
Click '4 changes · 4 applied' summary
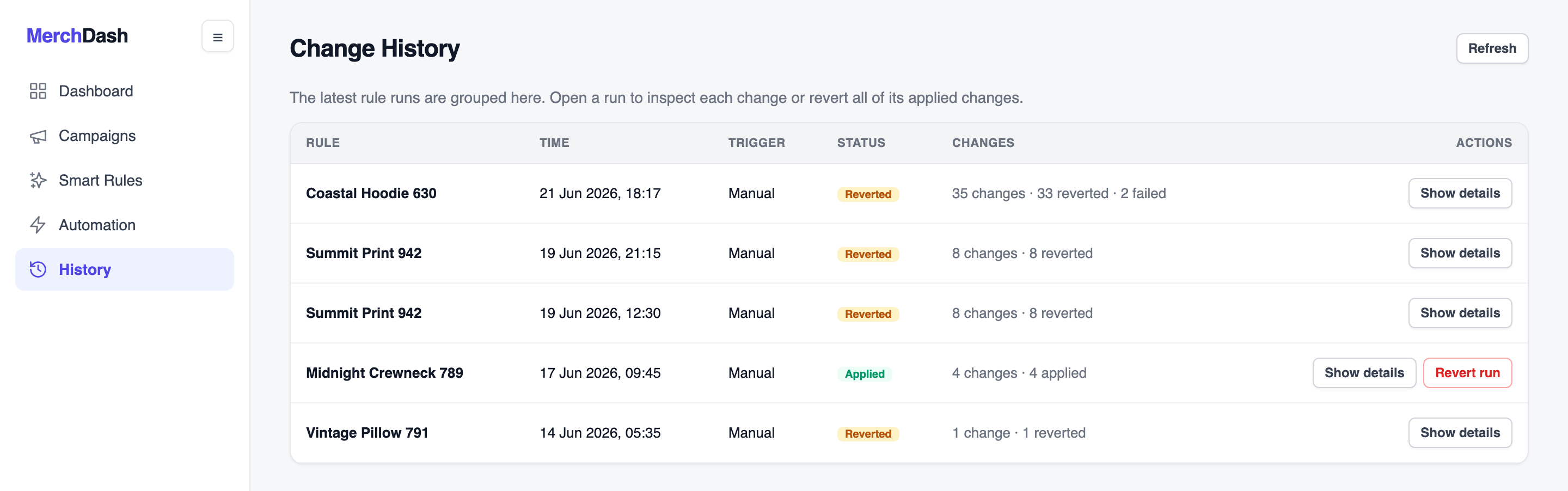coord(1019,373)
